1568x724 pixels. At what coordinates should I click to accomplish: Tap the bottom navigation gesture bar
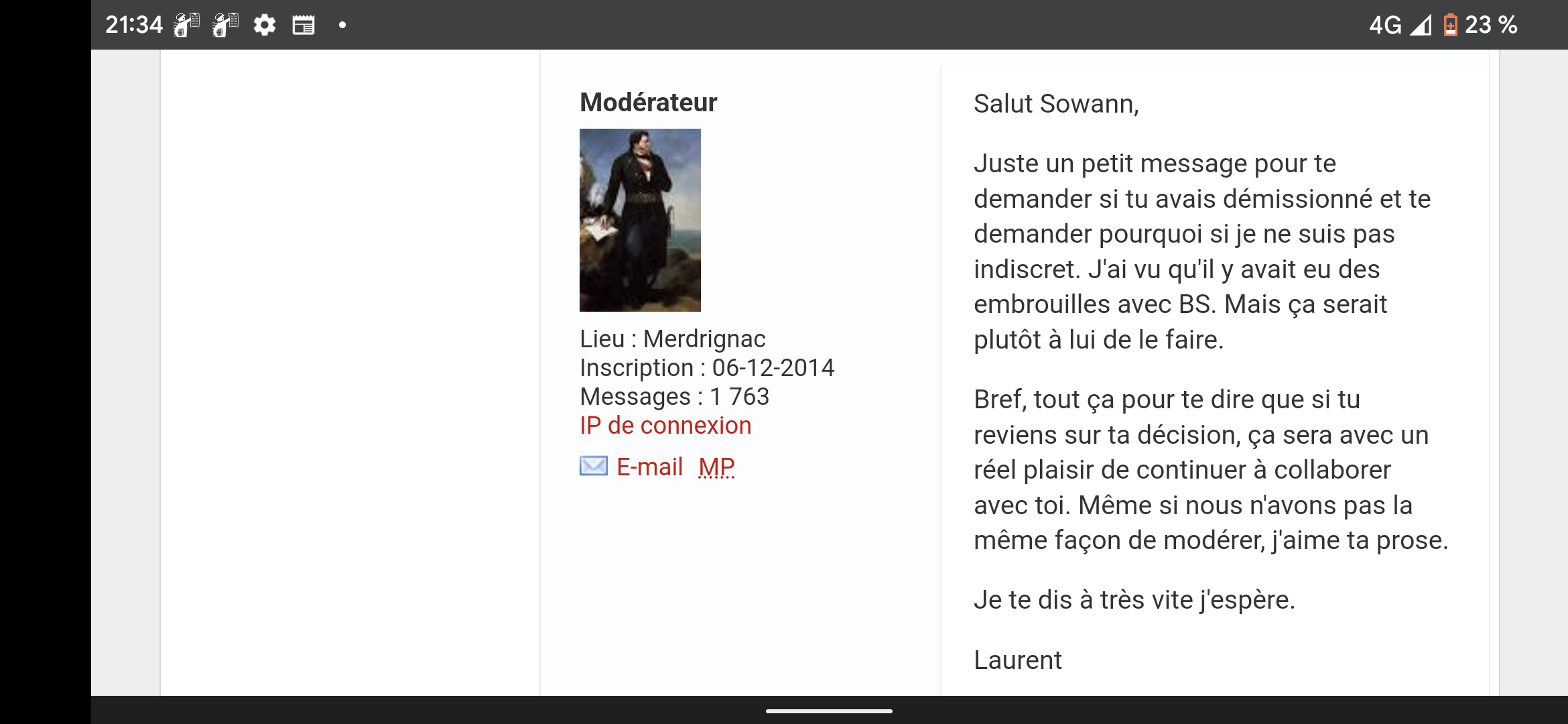point(829,711)
